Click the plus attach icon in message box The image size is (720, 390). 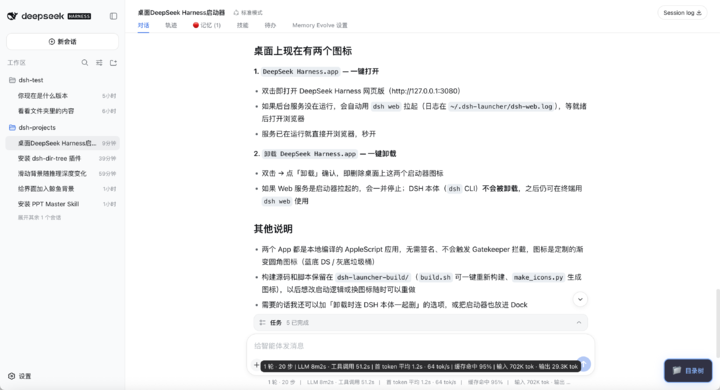click(256, 365)
